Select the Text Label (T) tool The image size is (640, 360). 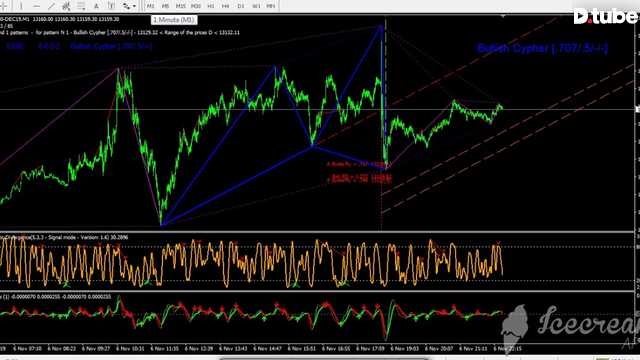(111, 6)
